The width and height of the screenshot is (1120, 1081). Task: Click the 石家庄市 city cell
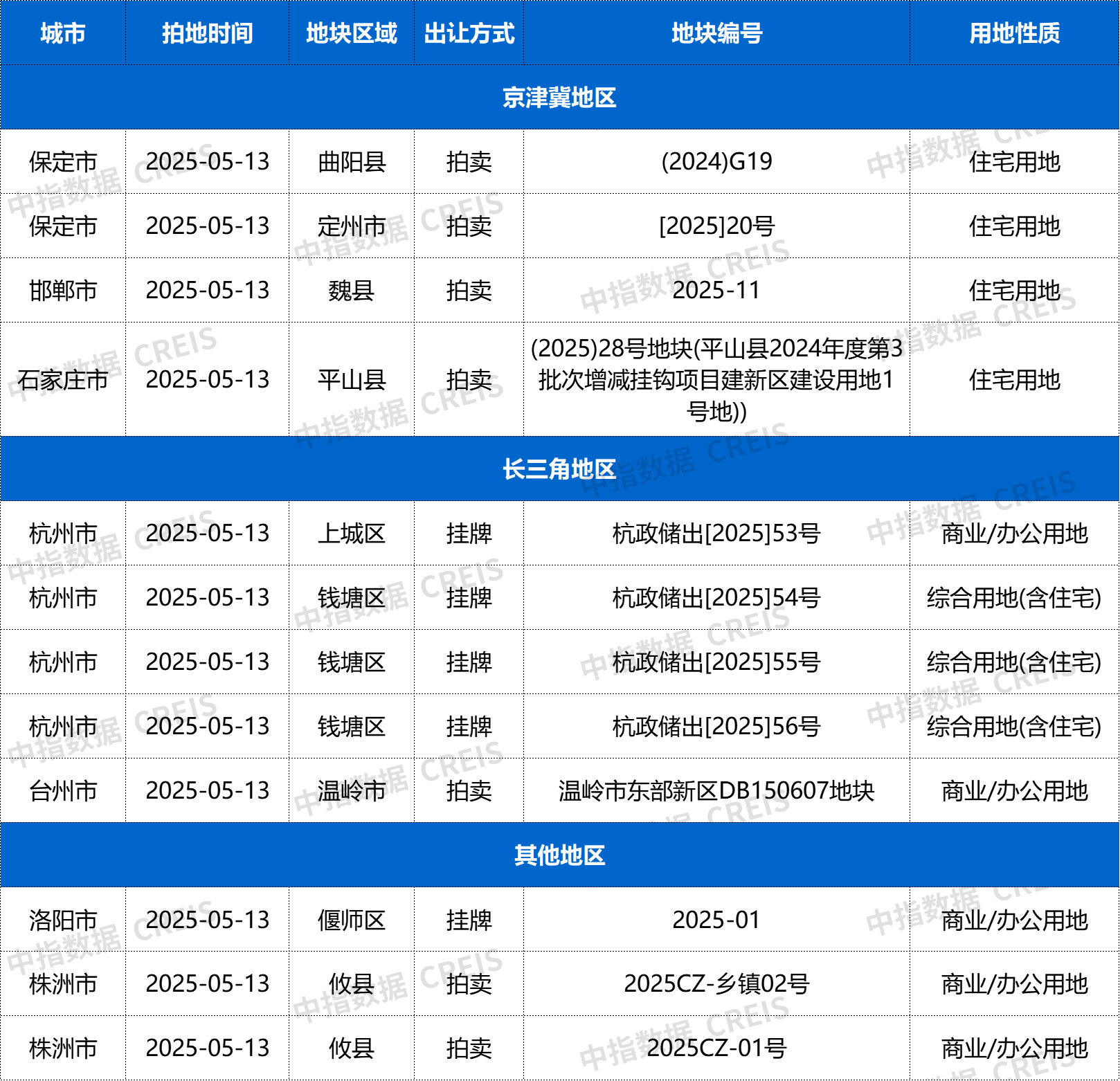63,380
